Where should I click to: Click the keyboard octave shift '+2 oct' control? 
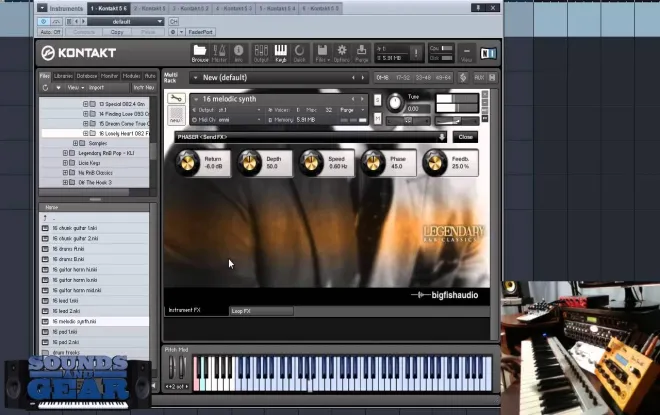(x=176, y=386)
